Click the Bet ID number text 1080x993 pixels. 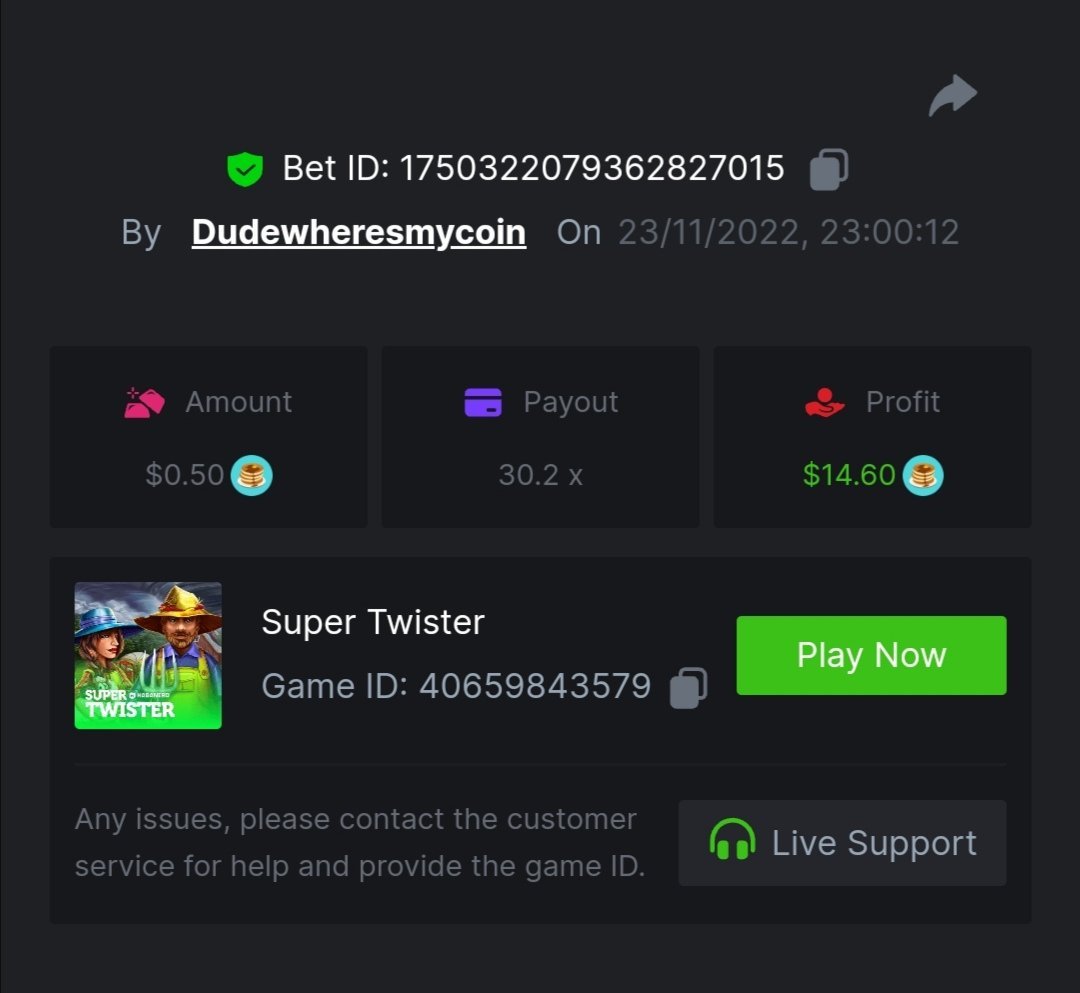tap(592, 169)
